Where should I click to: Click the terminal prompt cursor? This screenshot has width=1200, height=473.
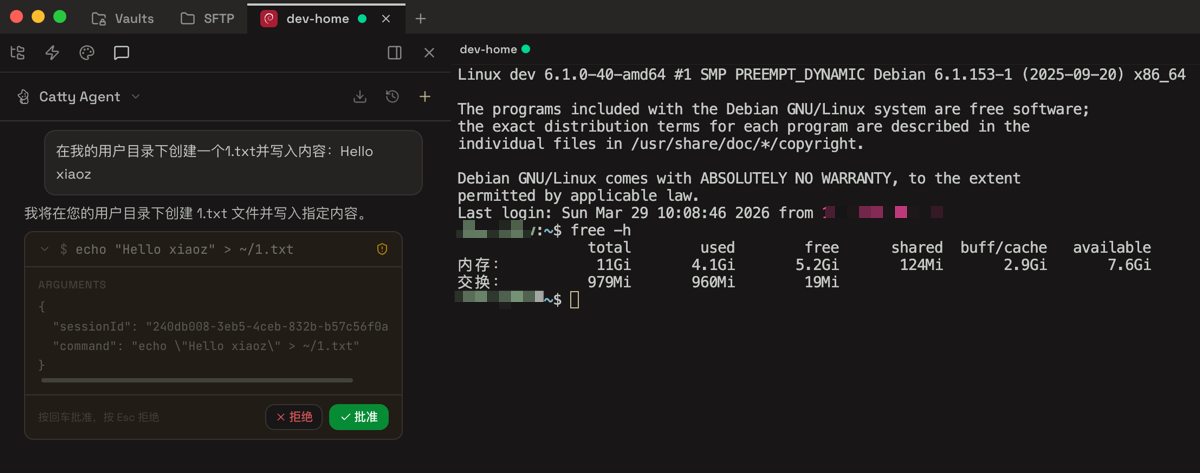[x=574, y=300]
